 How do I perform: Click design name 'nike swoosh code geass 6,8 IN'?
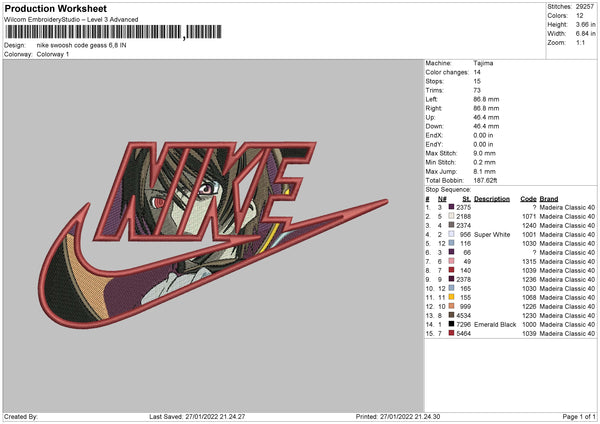pos(82,45)
